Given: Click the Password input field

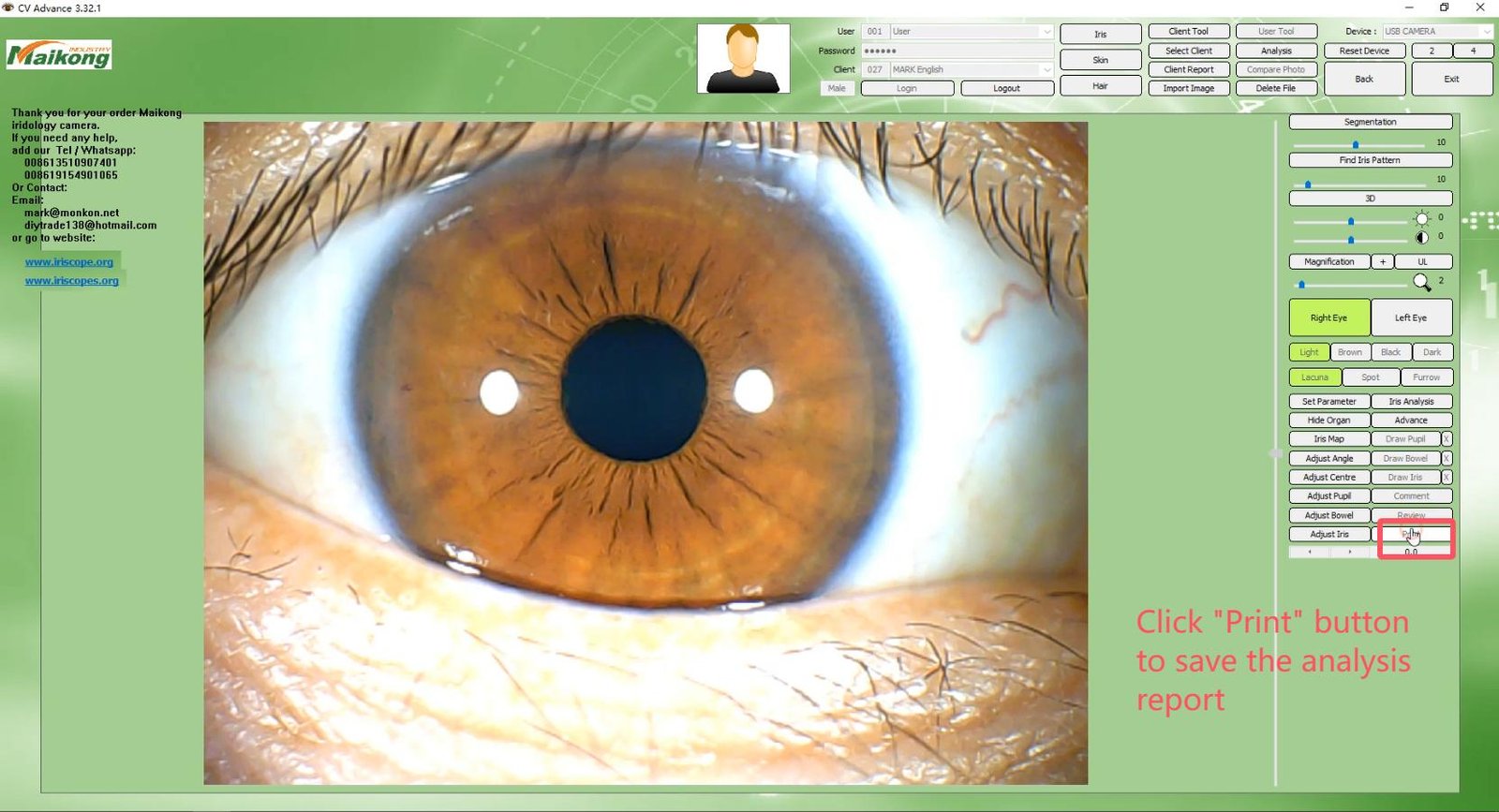Looking at the screenshot, I should pos(957,51).
